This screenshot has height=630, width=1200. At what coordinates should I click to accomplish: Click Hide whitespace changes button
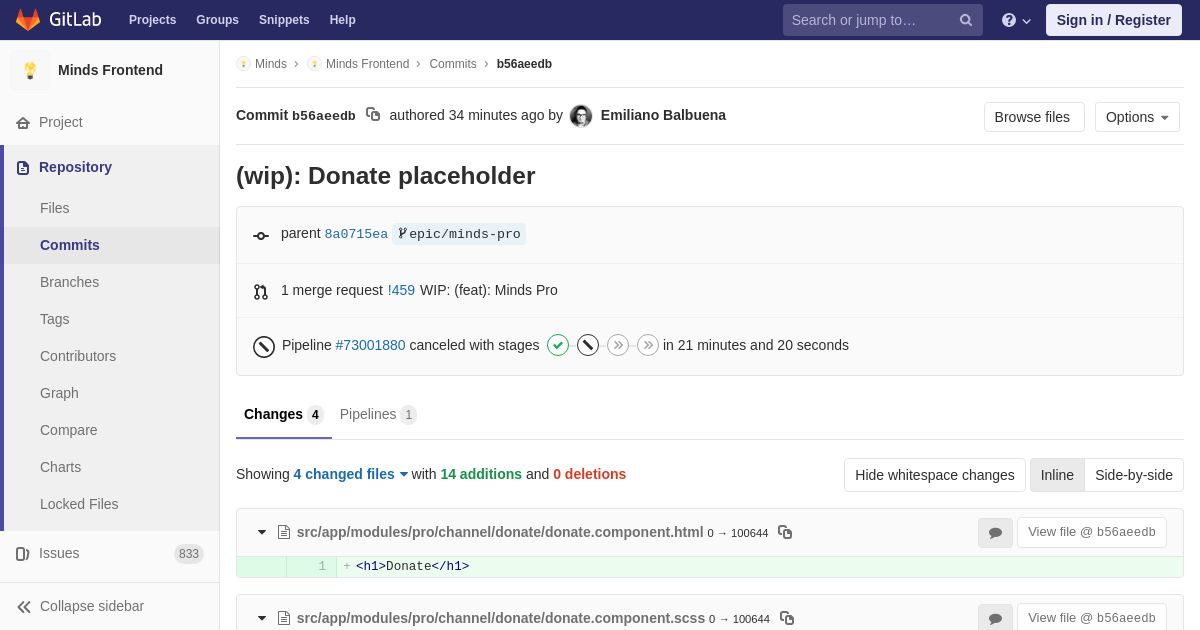coord(935,475)
